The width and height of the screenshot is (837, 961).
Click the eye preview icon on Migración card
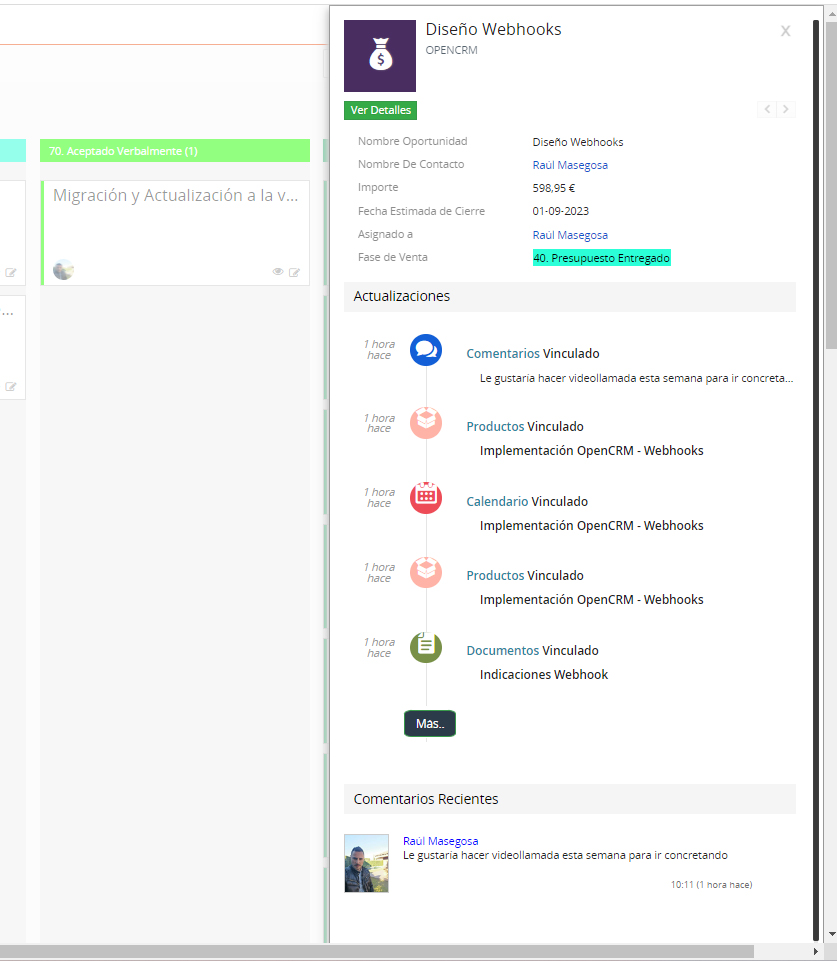pos(278,272)
